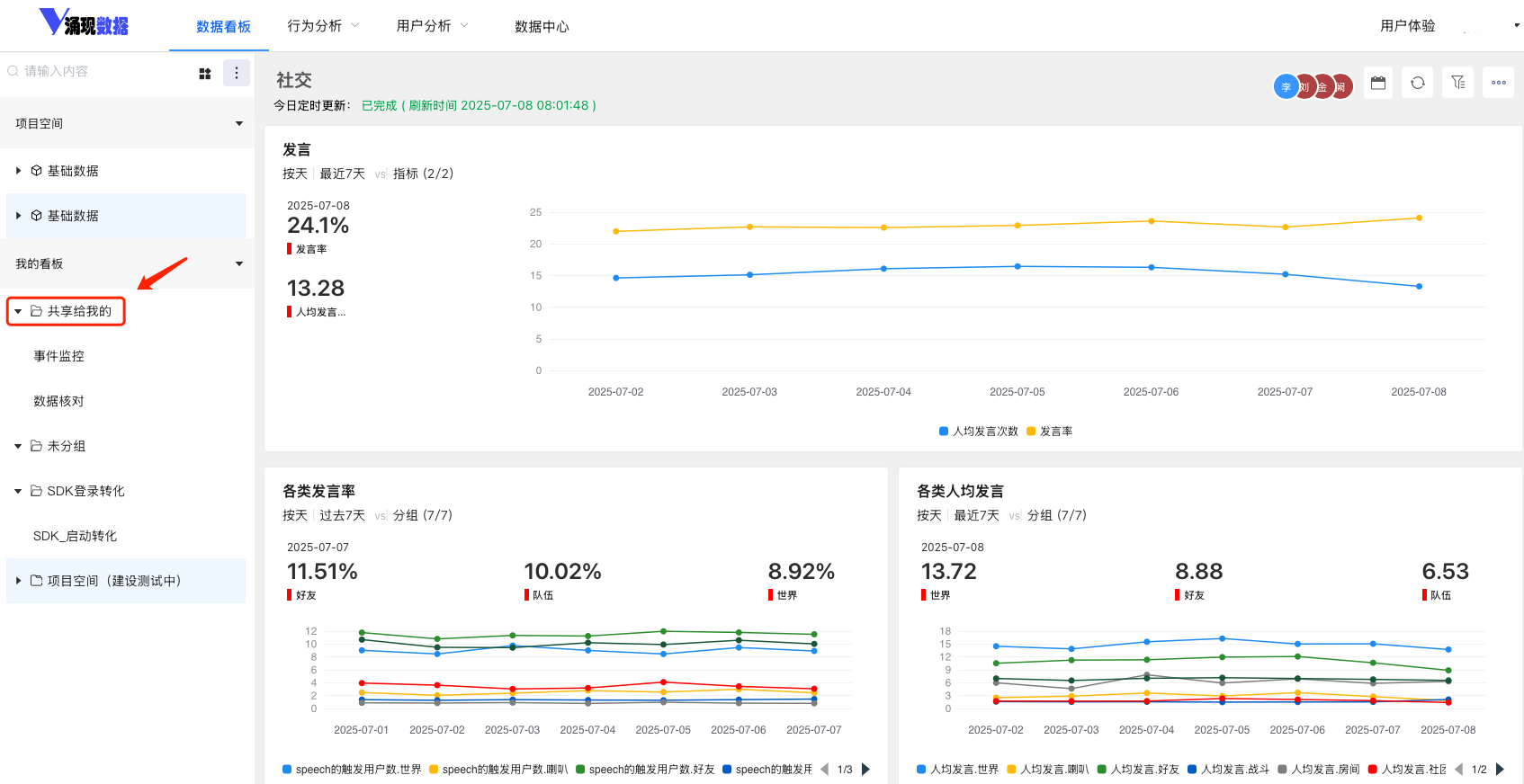Toggle speech的触发用户数.好友 legend series
Viewport: 1524px width, 784px height.
tap(645, 770)
